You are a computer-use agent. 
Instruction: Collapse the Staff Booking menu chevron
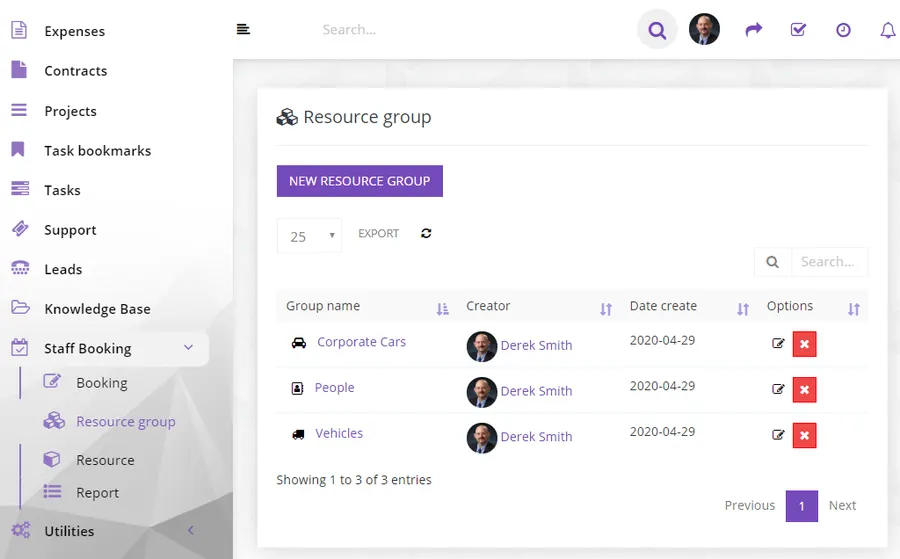point(188,348)
